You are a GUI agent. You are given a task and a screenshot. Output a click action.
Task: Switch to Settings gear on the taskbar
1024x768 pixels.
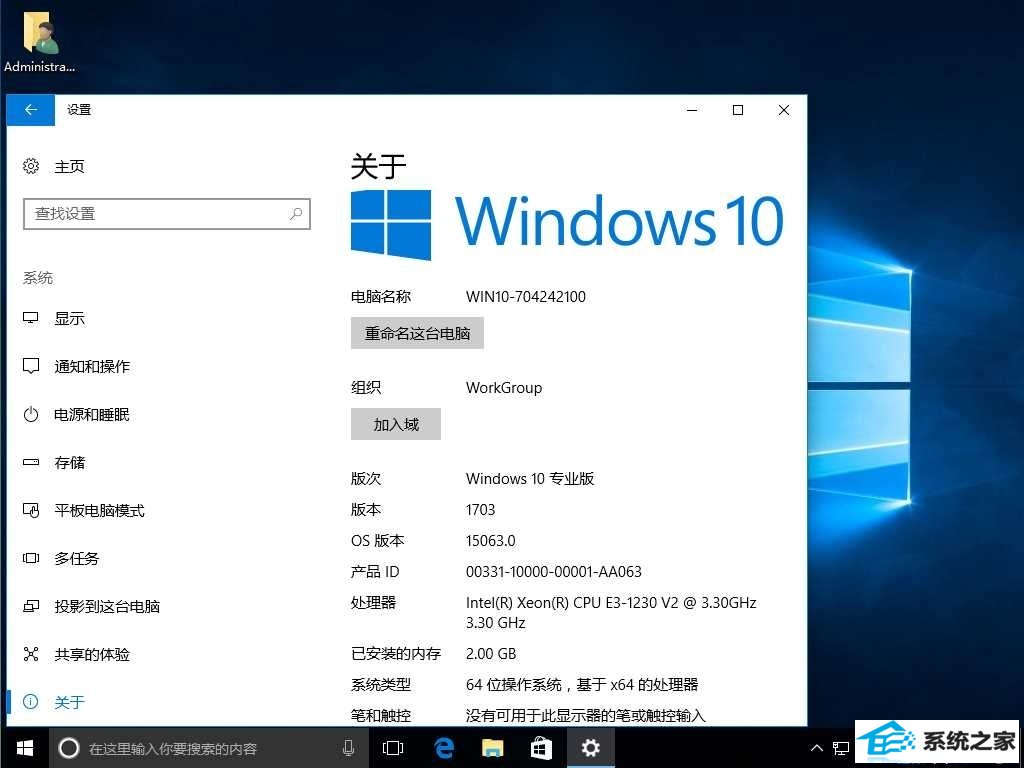tap(590, 748)
